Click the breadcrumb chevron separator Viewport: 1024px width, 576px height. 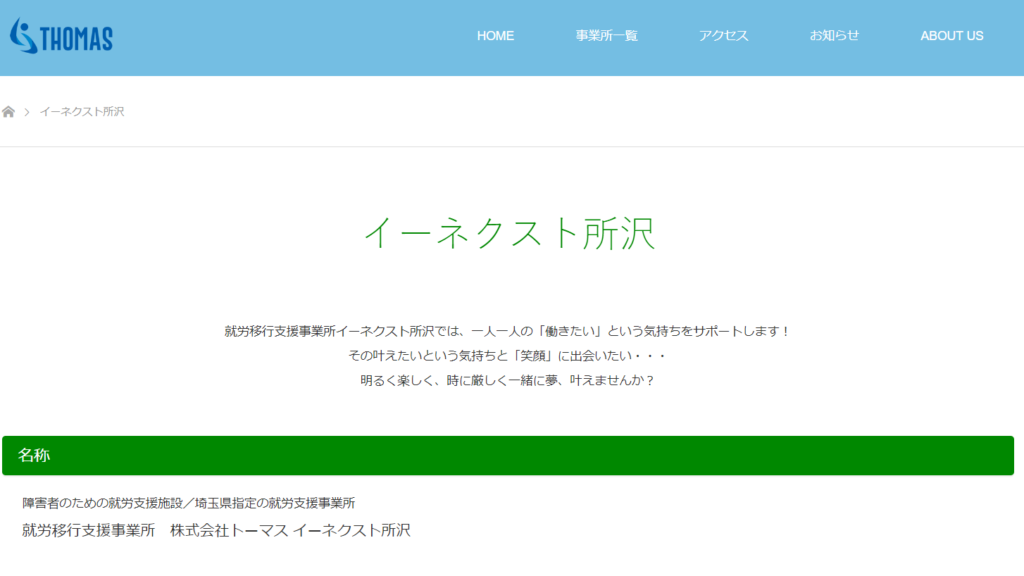click(27, 112)
